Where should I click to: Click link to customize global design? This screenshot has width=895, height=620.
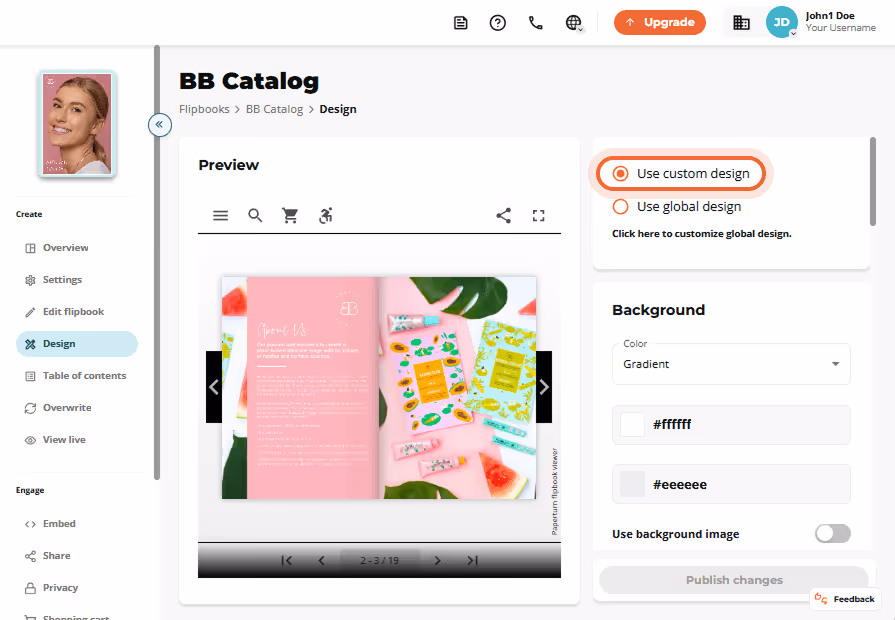click(x=702, y=233)
